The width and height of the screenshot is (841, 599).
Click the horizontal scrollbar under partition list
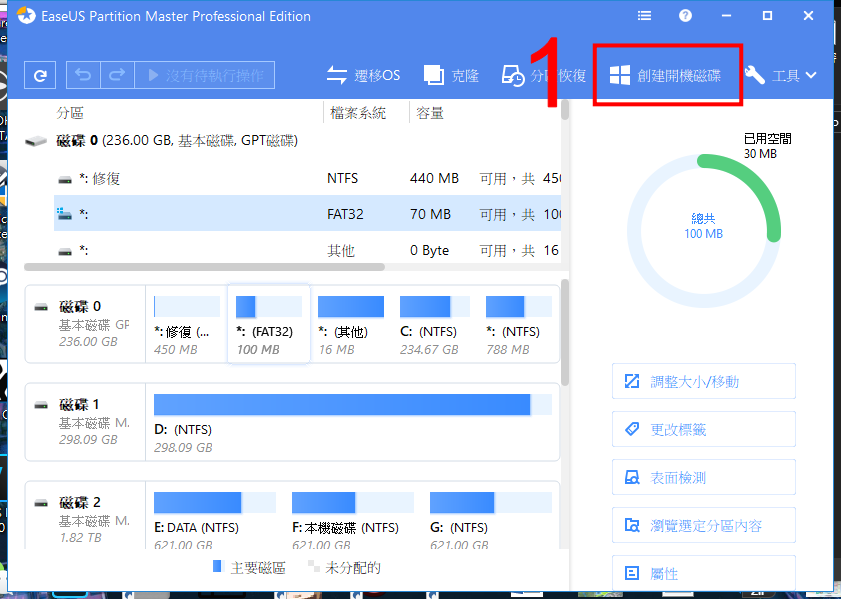pyautogui.click(x=204, y=267)
